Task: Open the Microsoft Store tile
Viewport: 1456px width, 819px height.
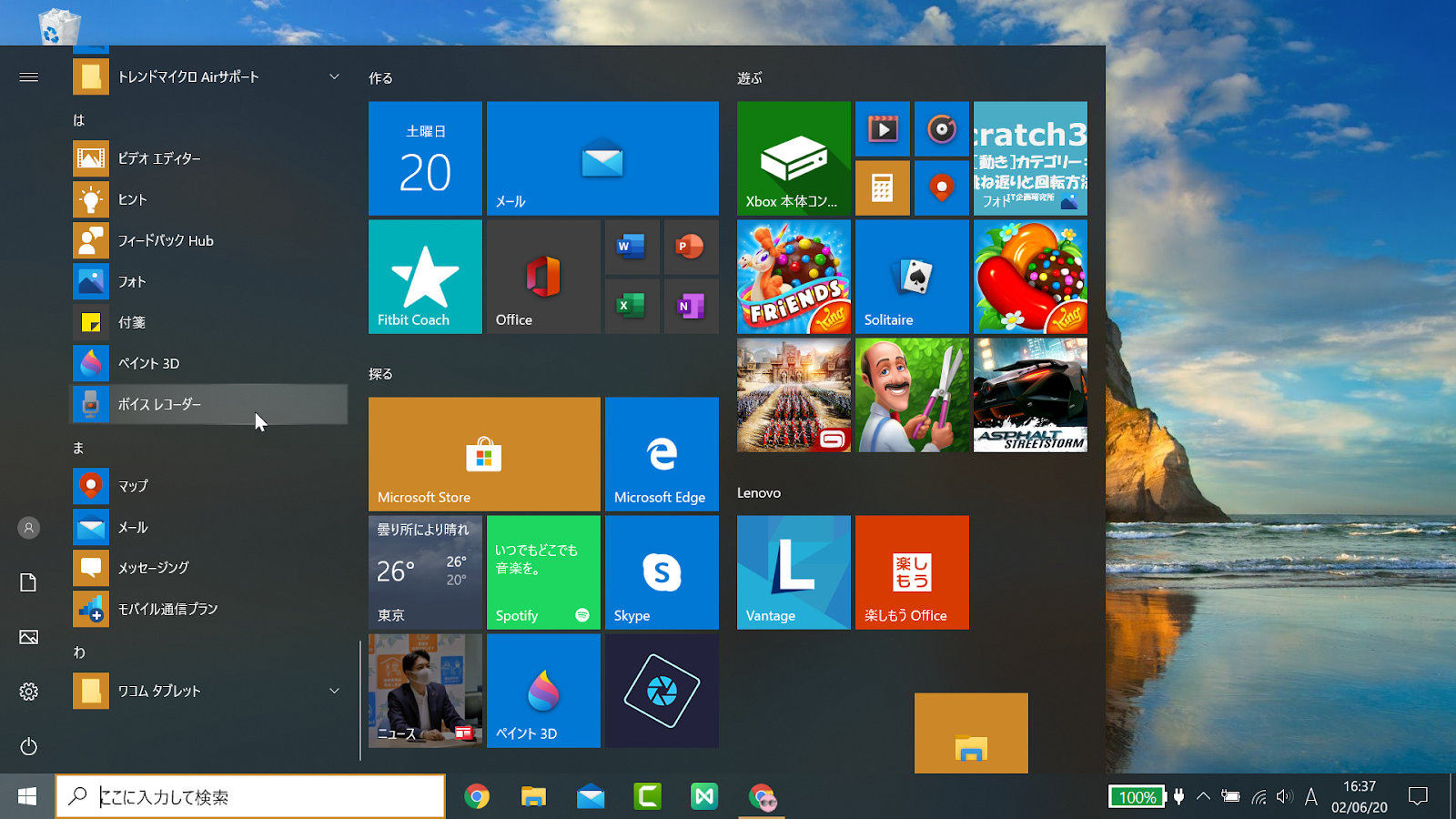Action: tap(484, 454)
